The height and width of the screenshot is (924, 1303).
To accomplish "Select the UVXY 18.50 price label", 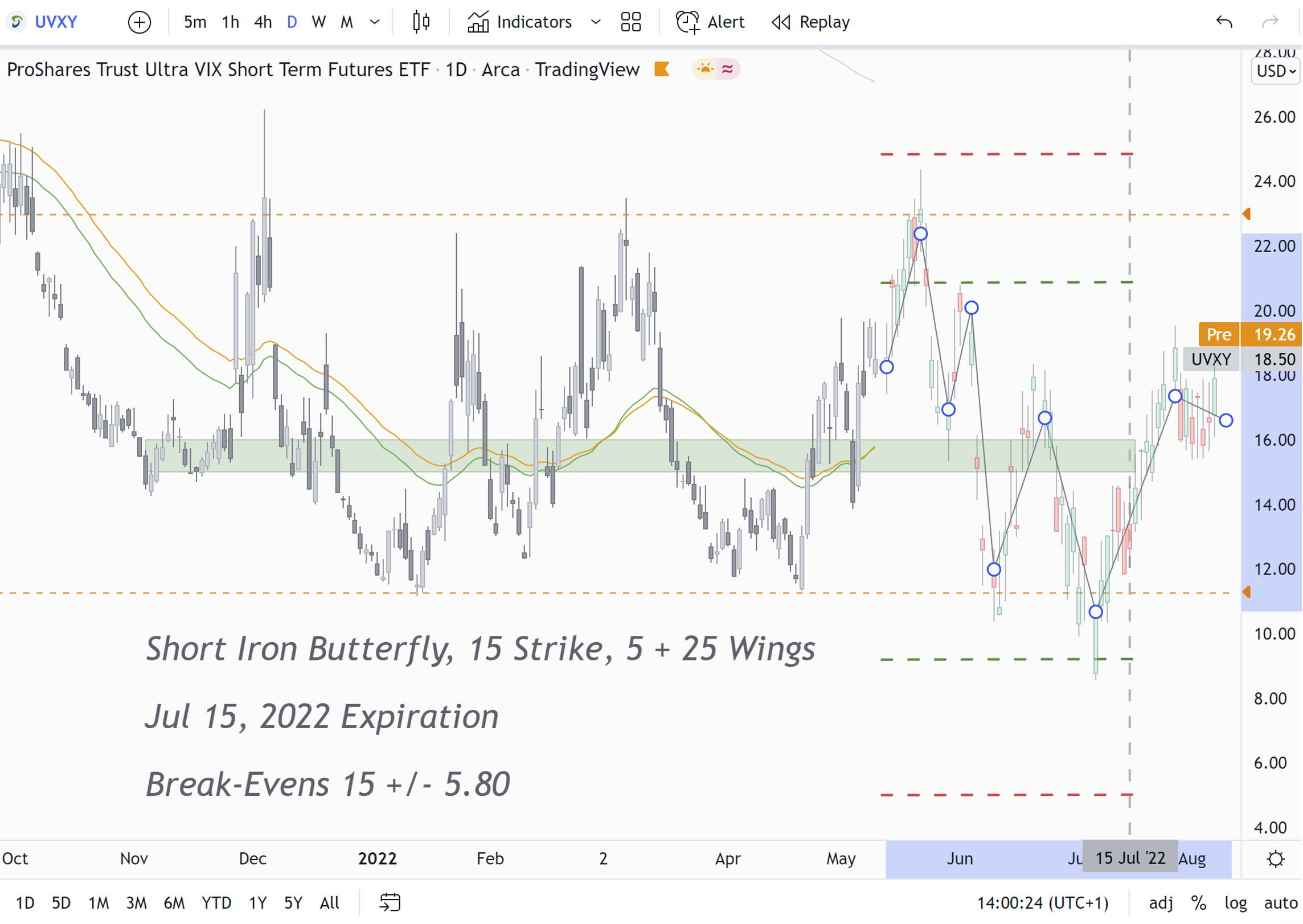I will (x=1243, y=359).
